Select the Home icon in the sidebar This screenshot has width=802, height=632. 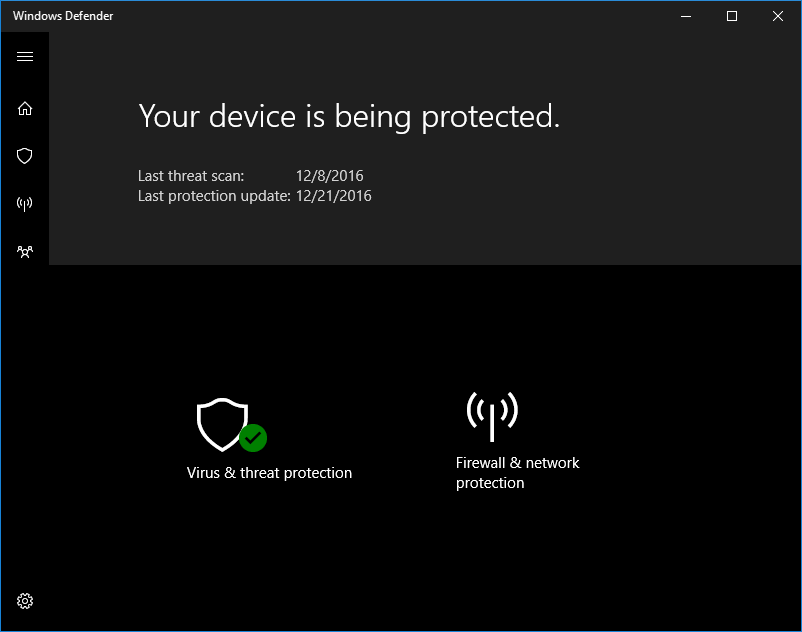(x=25, y=108)
